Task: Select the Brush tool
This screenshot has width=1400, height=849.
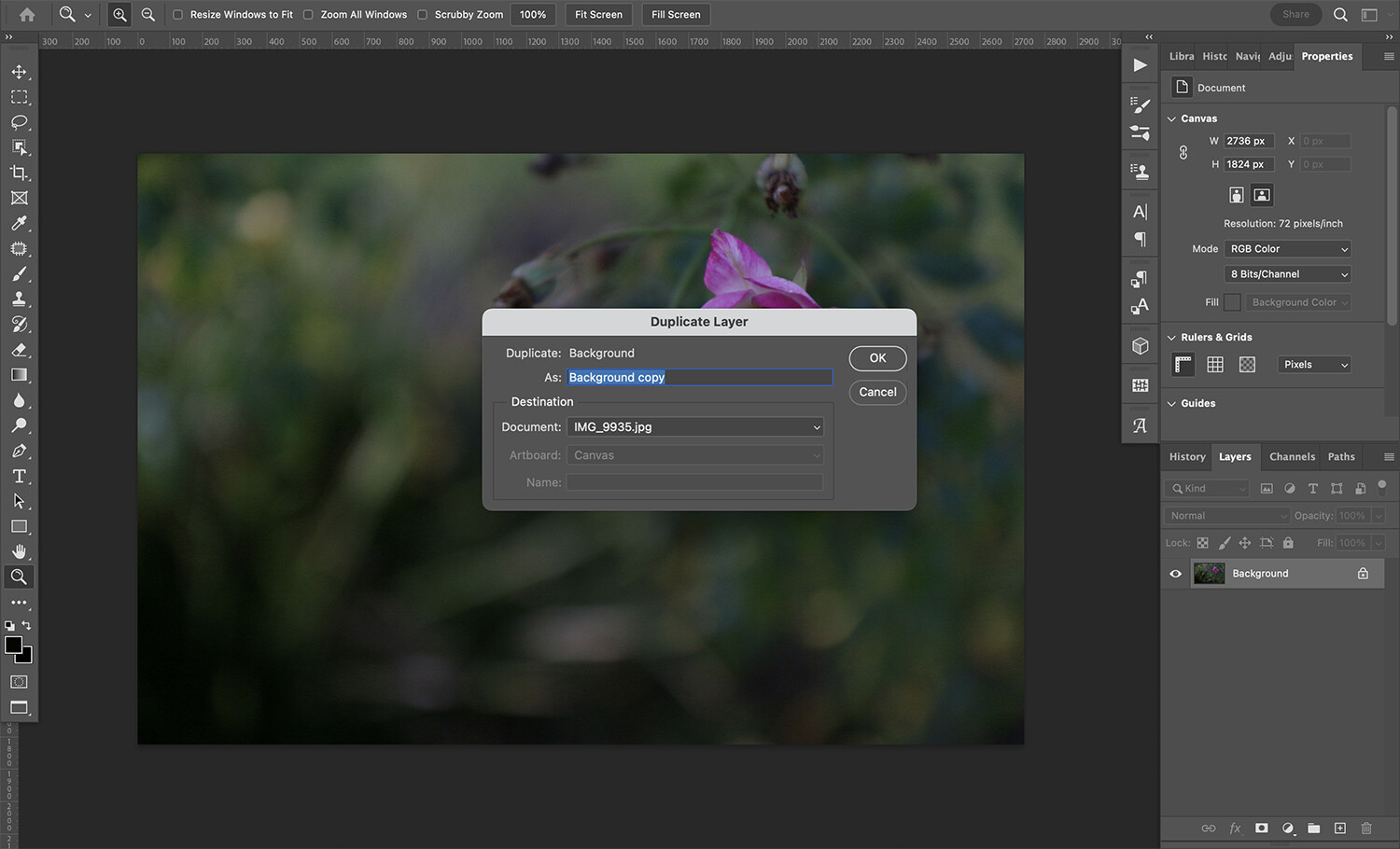Action: click(20, 273)
